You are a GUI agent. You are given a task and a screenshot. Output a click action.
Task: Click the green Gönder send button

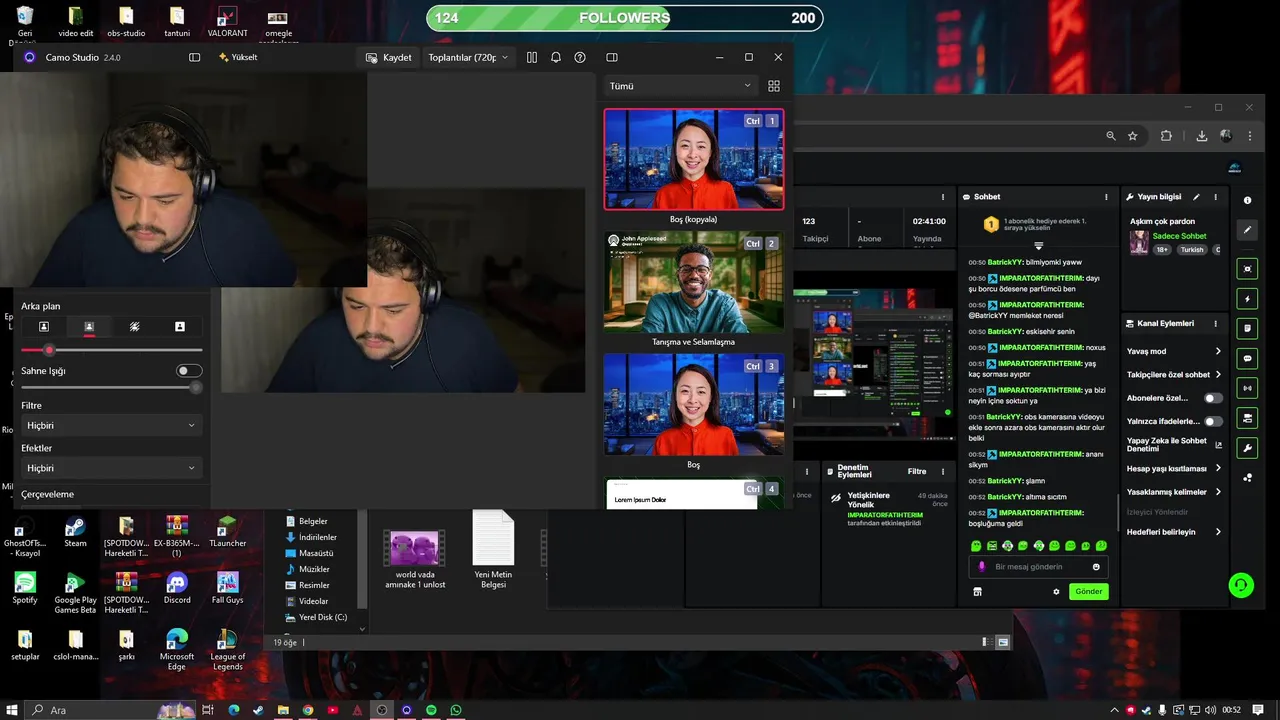click(x=1088, y=591)
